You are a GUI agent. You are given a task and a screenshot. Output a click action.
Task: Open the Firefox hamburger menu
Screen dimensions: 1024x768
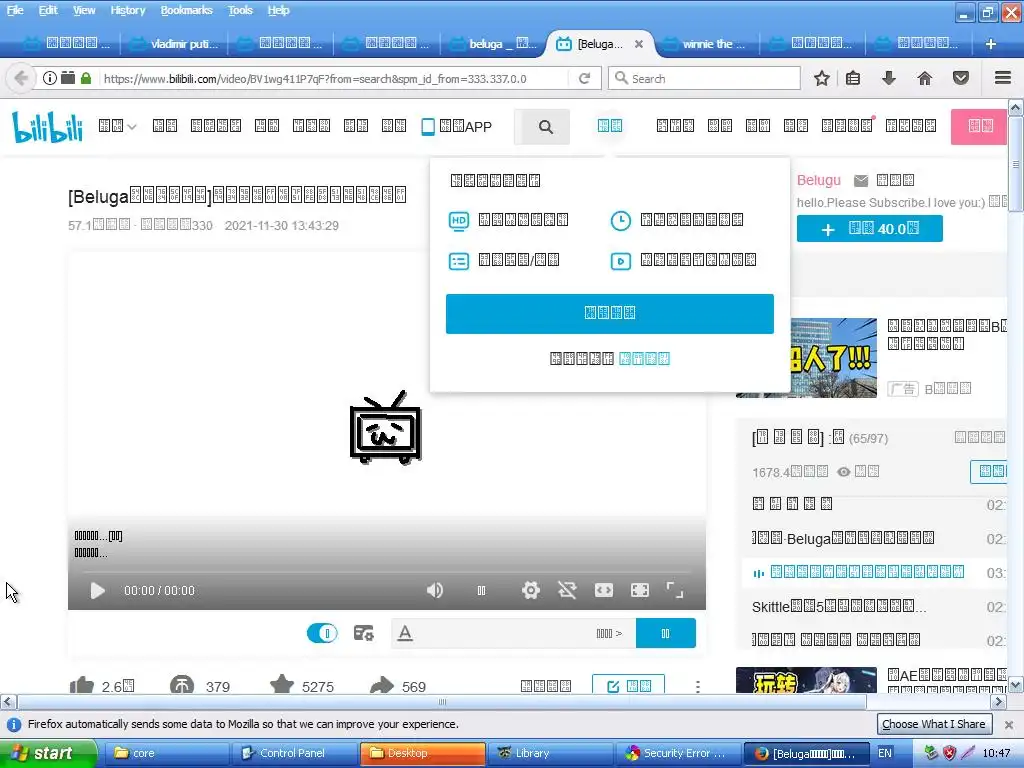tap(1002, 78)
